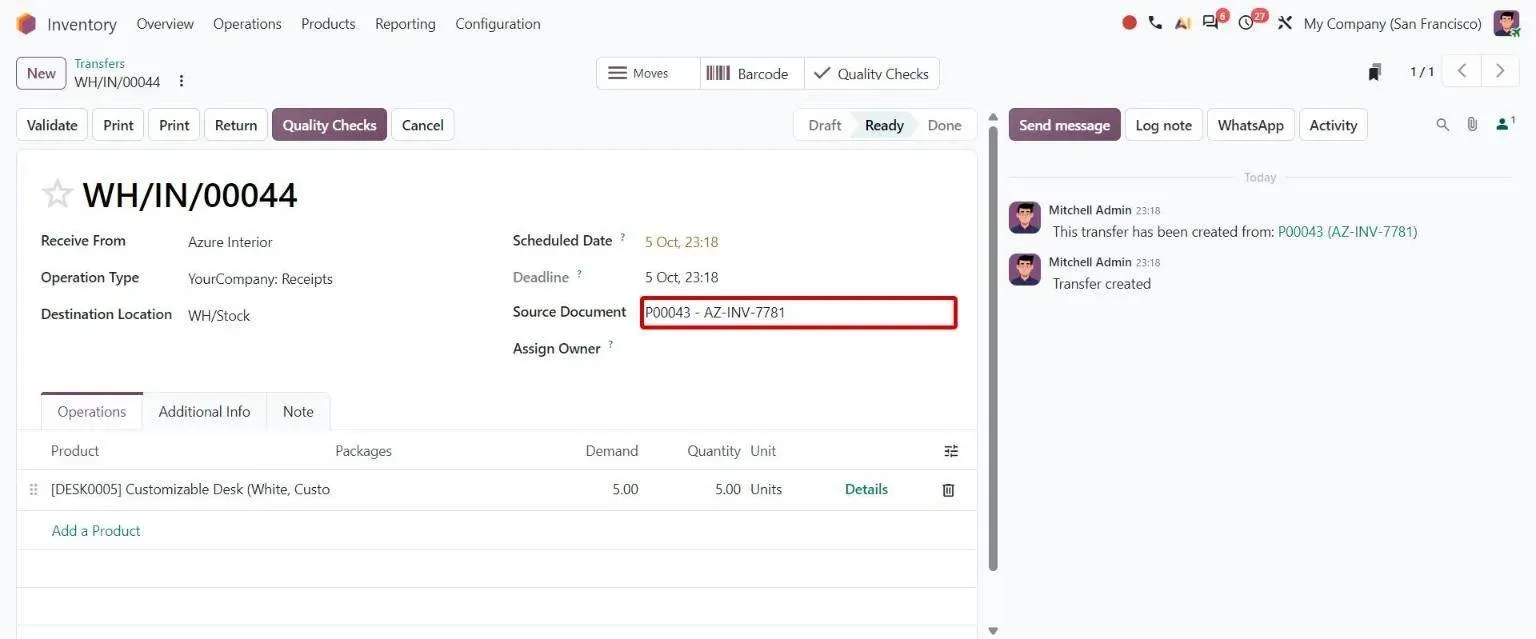Click Mitchell Admin avatar on Transfer created message
1536x639 pixels.
click(x=1025, y=270)
